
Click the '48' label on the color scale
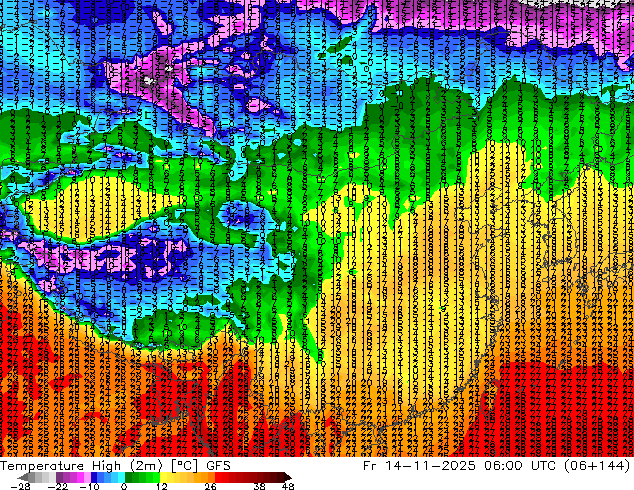pyautogui.click(x=288, y=486)
